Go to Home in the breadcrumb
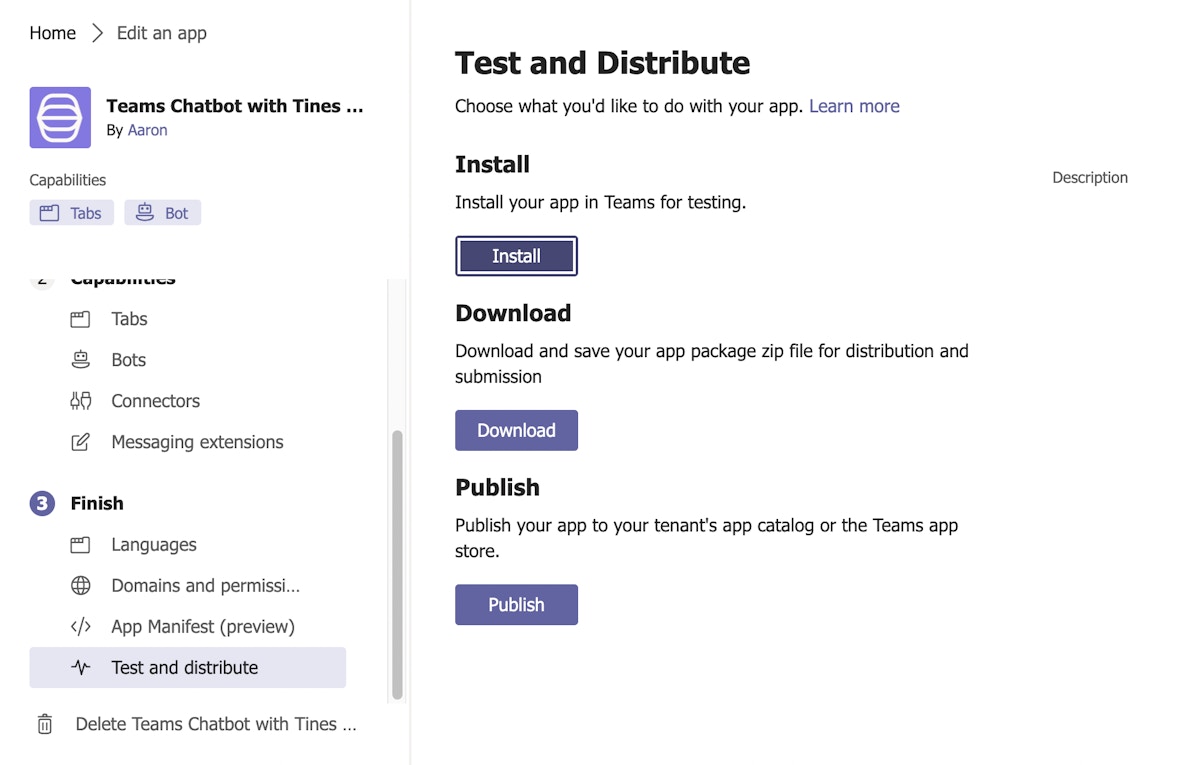Viewport: 1200px width, 765px height. click(x=52, y=33)
